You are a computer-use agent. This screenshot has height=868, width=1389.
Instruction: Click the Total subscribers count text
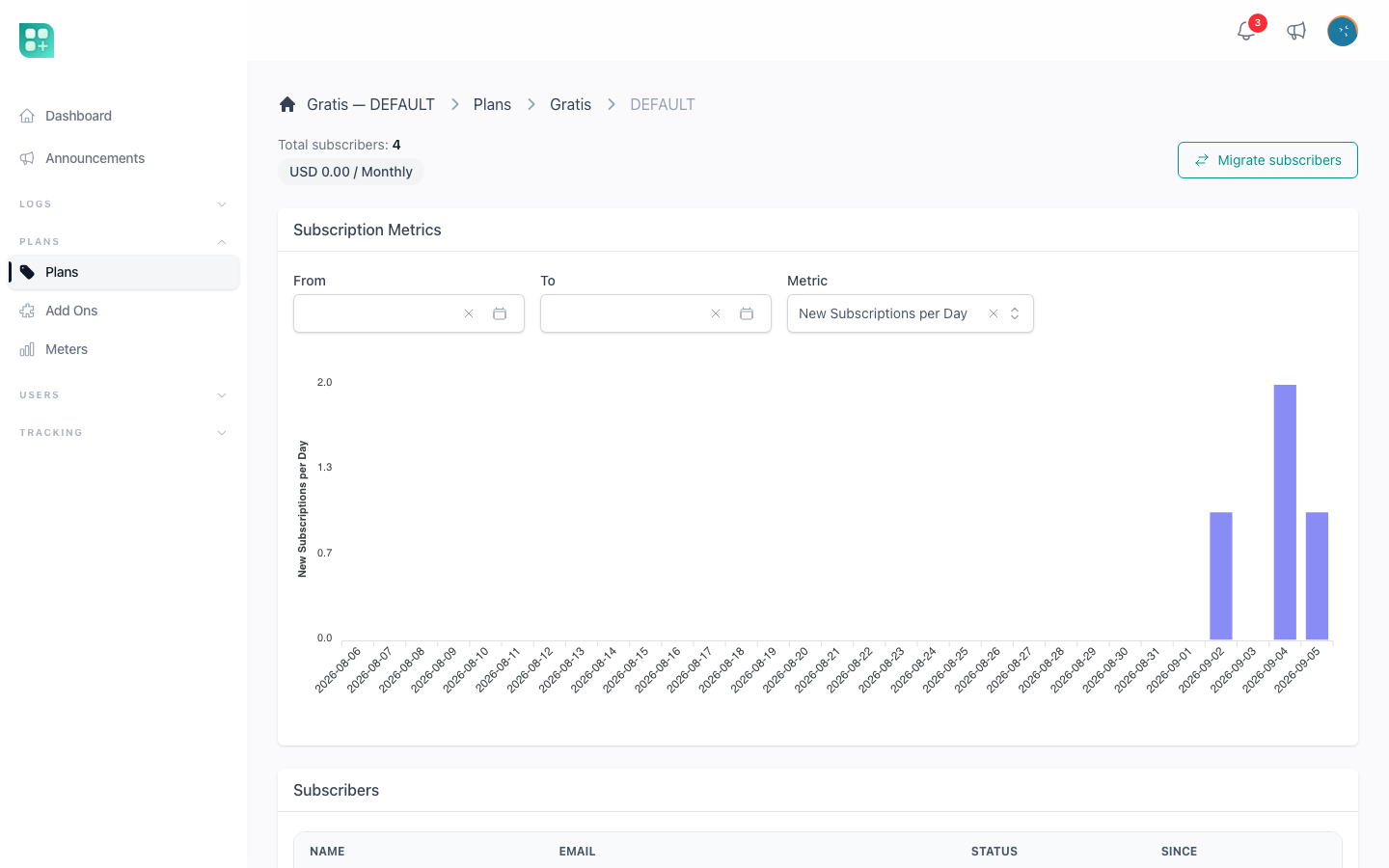point(340,145)
